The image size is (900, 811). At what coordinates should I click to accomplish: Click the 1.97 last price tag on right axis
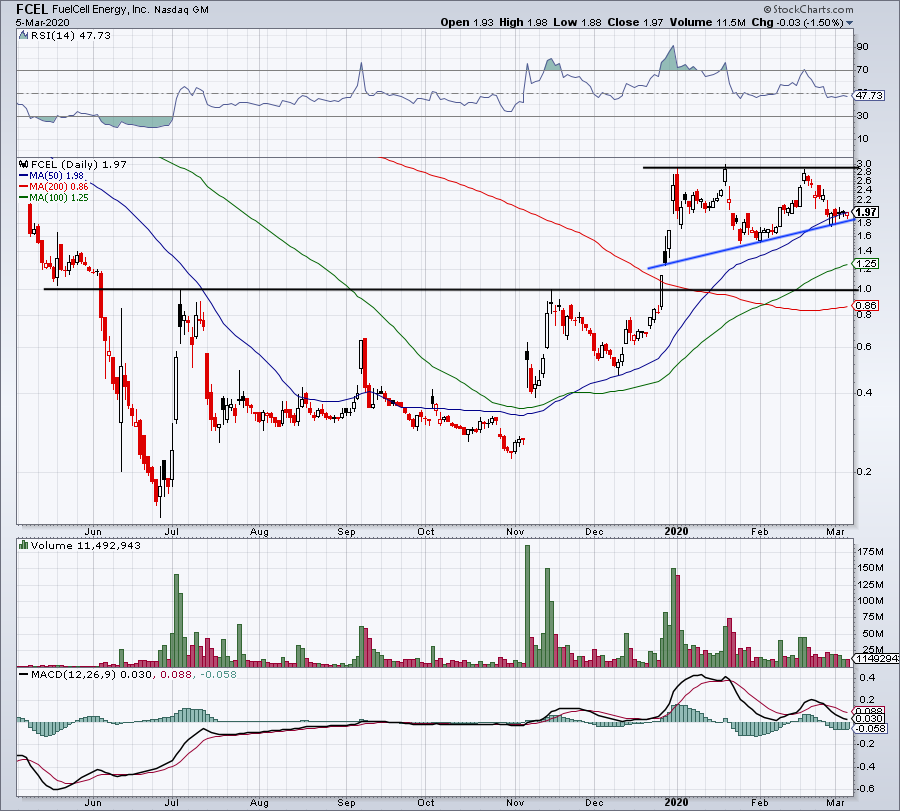coord(866,212)
